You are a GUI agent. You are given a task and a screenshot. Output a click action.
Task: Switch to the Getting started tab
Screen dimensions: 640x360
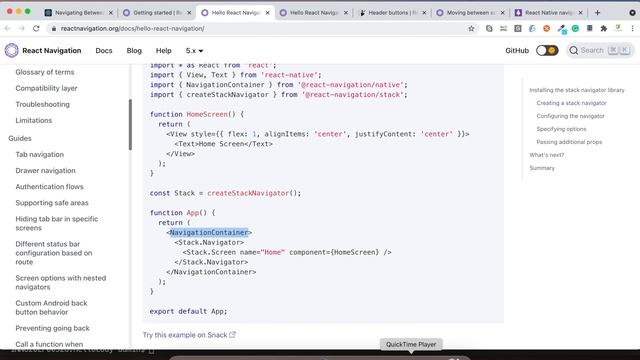click(x=157, y=13)
